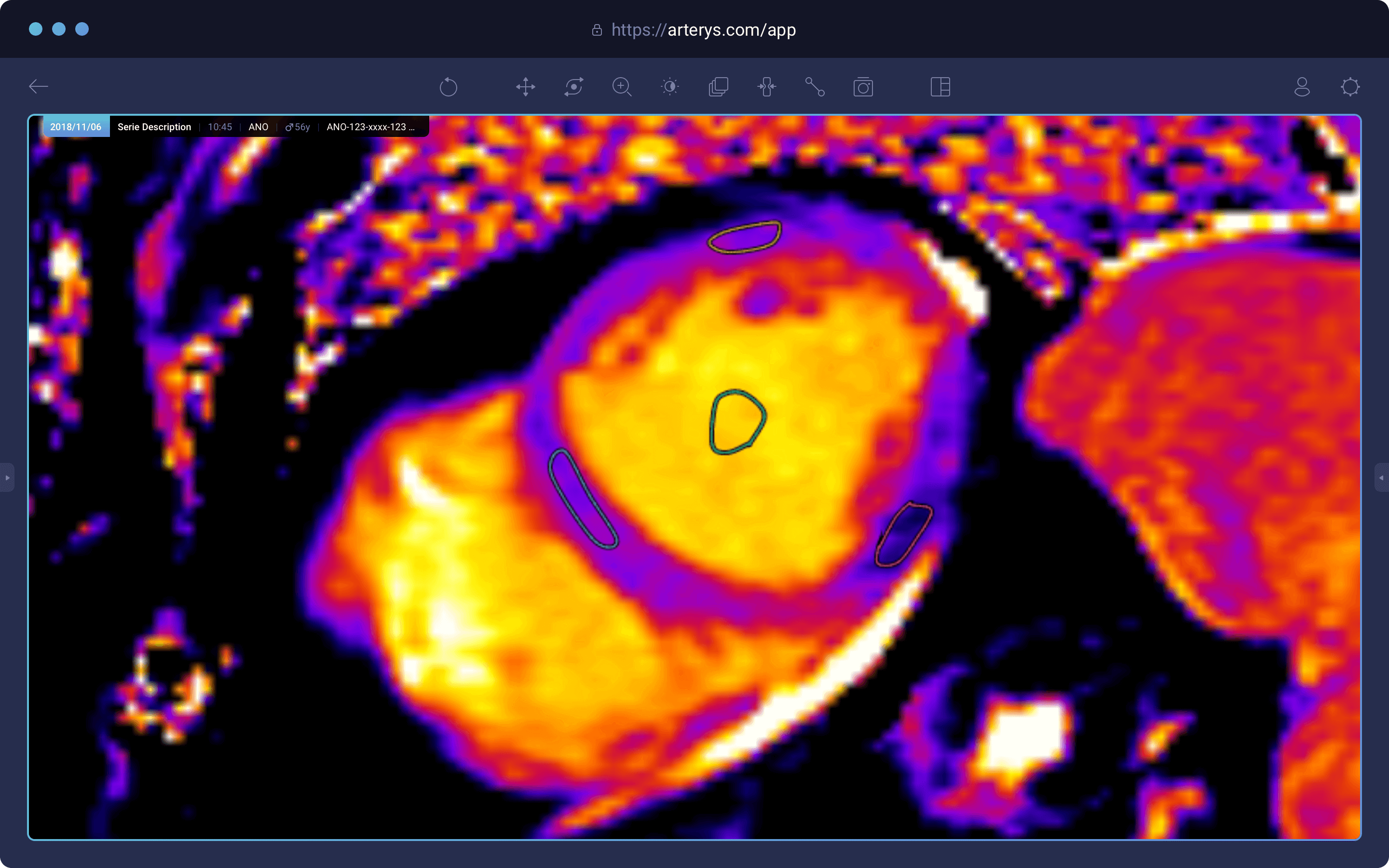Select the distance measurement line tool

coord(815,87)
